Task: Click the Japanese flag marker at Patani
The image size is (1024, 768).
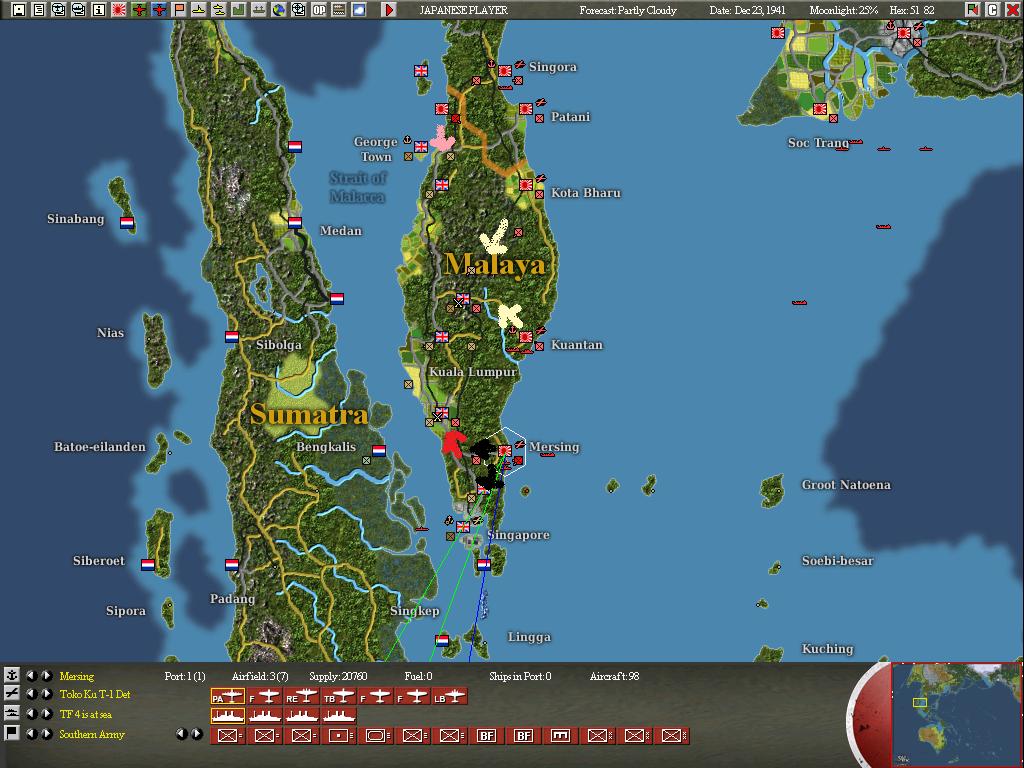Action: click(526, 108)
